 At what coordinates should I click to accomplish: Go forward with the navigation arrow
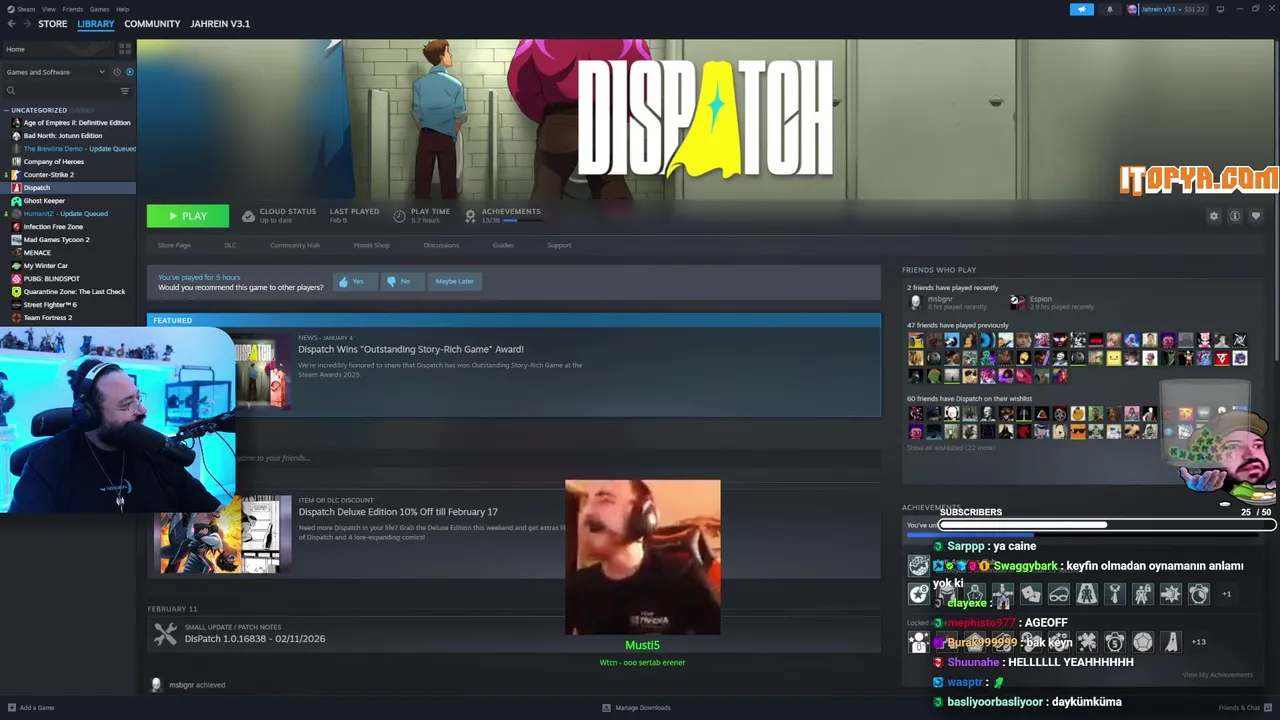26,23
